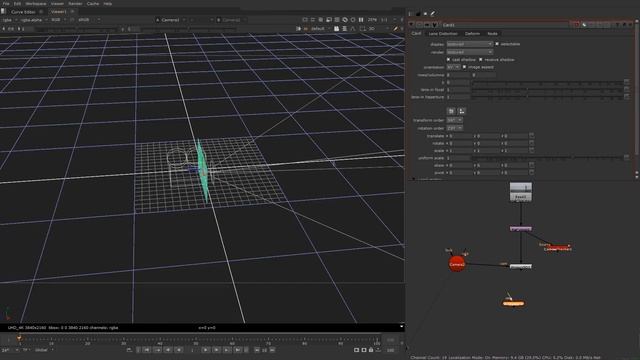The image size is (640, 360).
Task: Open the transform order dropdown
Action: pos(454,120)
